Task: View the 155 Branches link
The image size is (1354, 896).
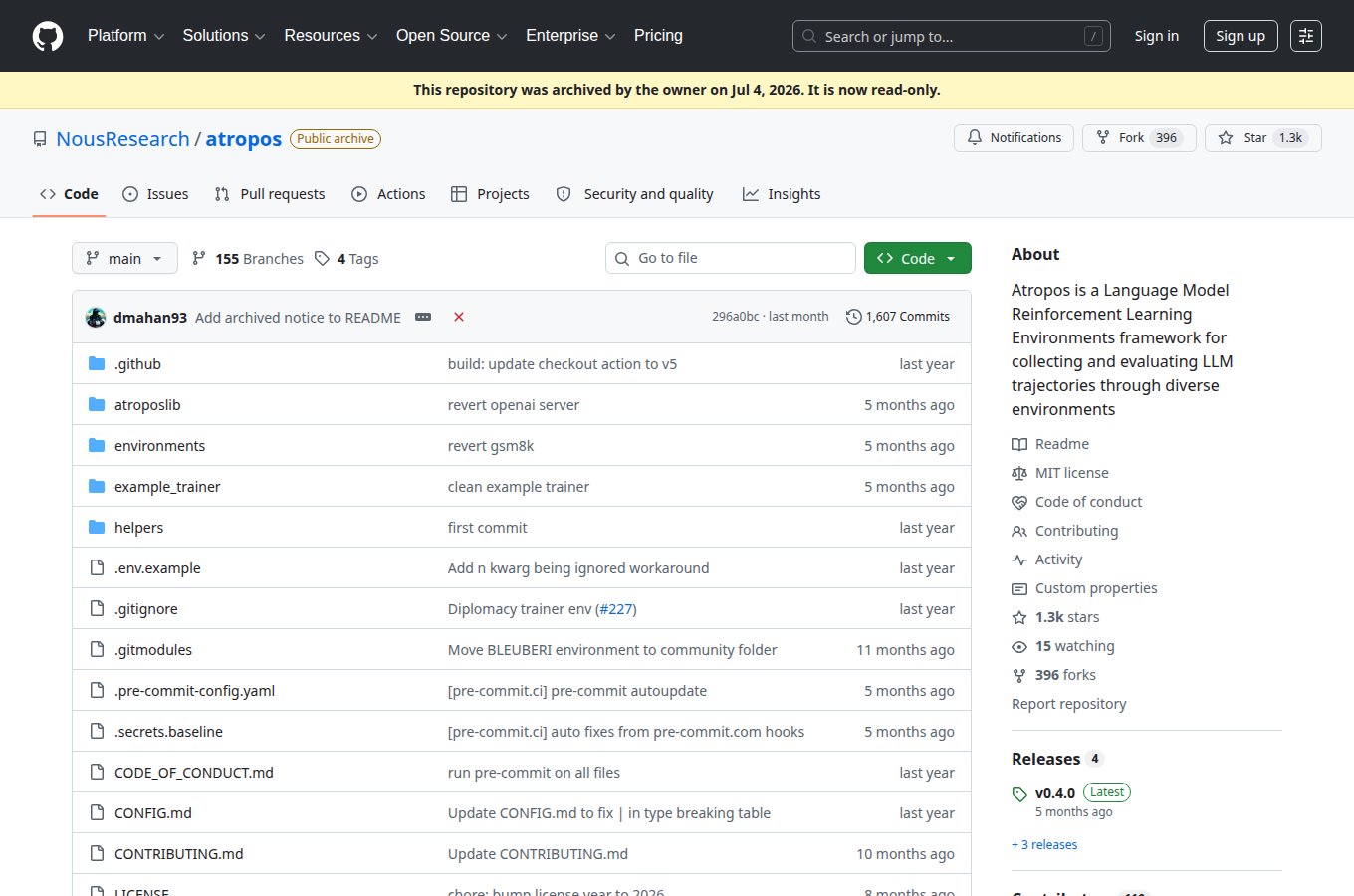Action: tap(248, 259)
